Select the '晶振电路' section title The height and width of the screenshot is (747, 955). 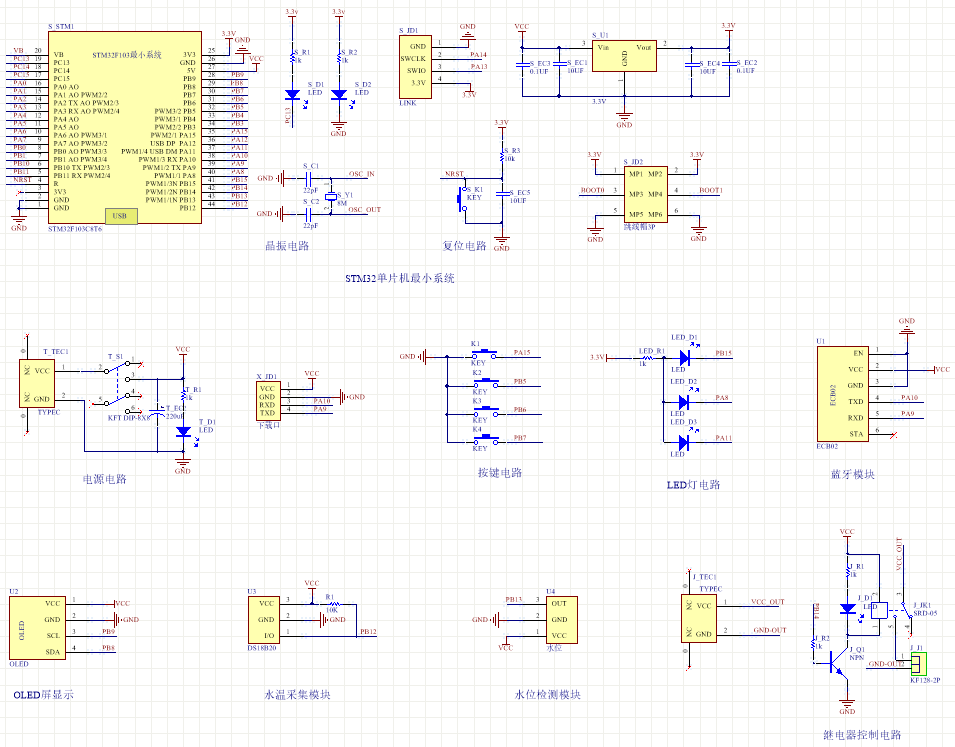click(x=287, y=246)
